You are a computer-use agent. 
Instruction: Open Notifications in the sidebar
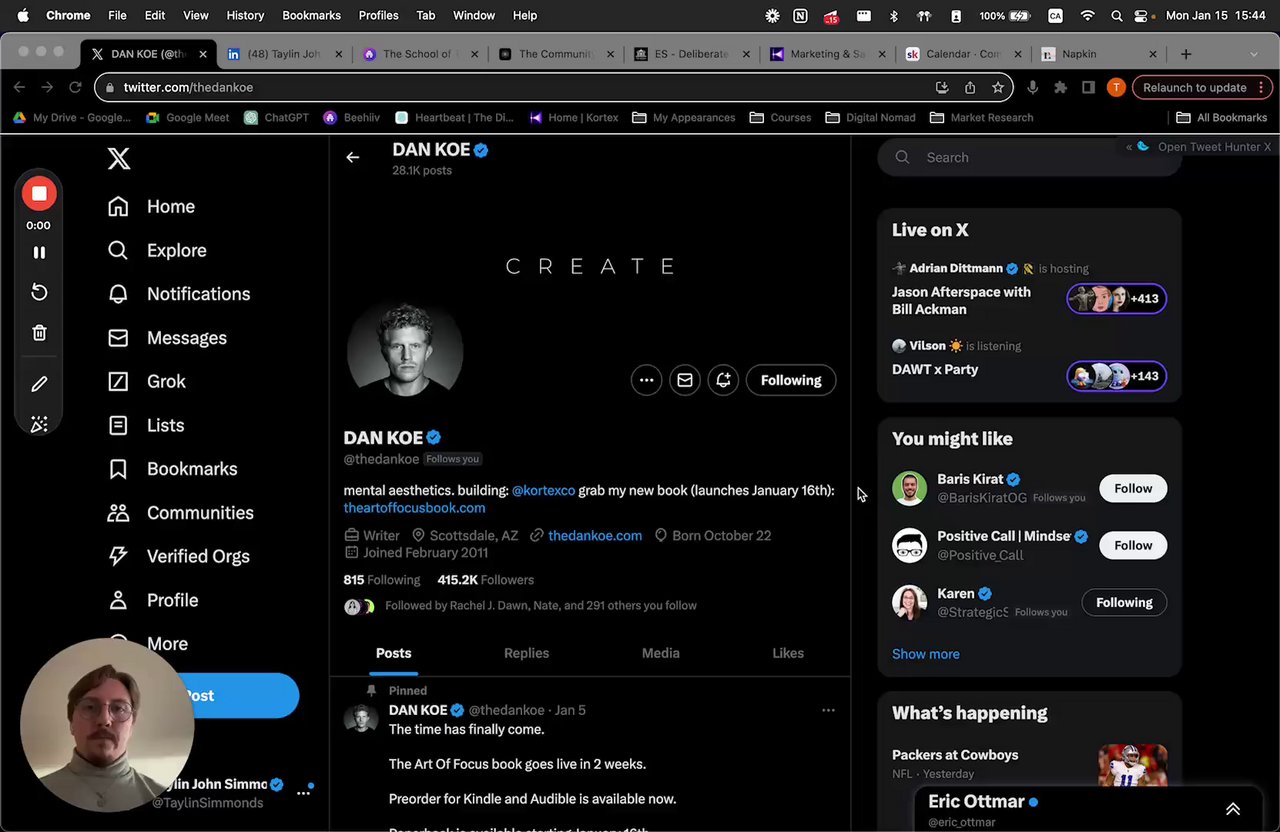178,294
